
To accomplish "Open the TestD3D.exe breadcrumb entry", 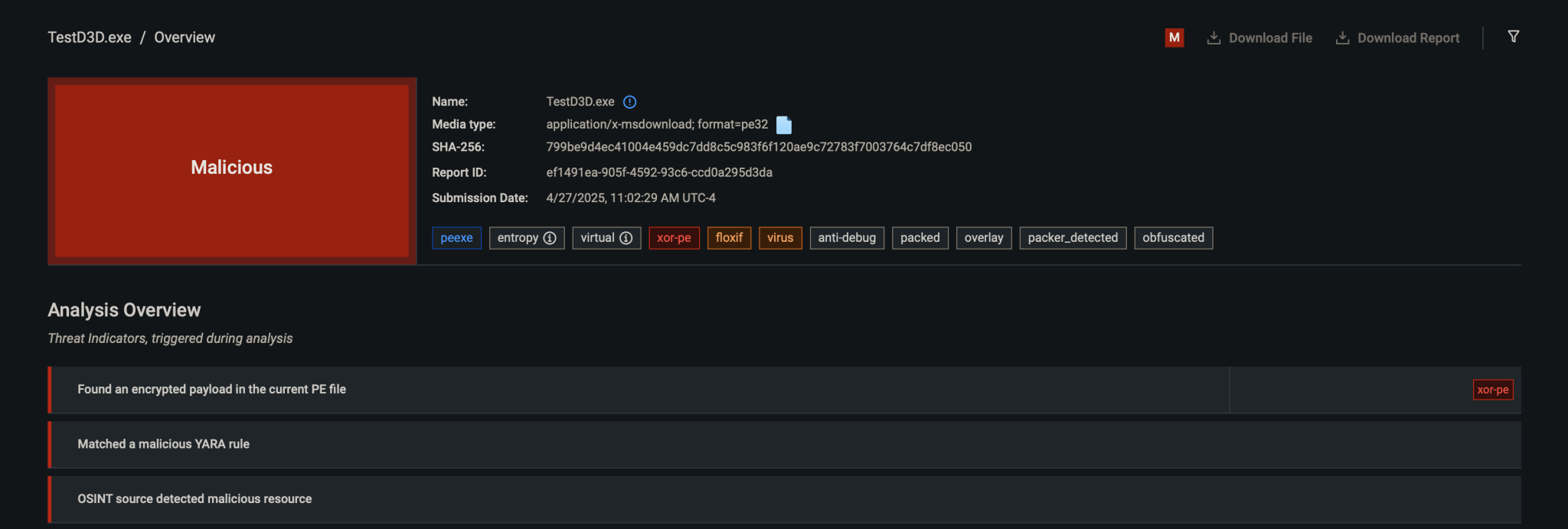I will pyautogui.click(x=90, y=37).
